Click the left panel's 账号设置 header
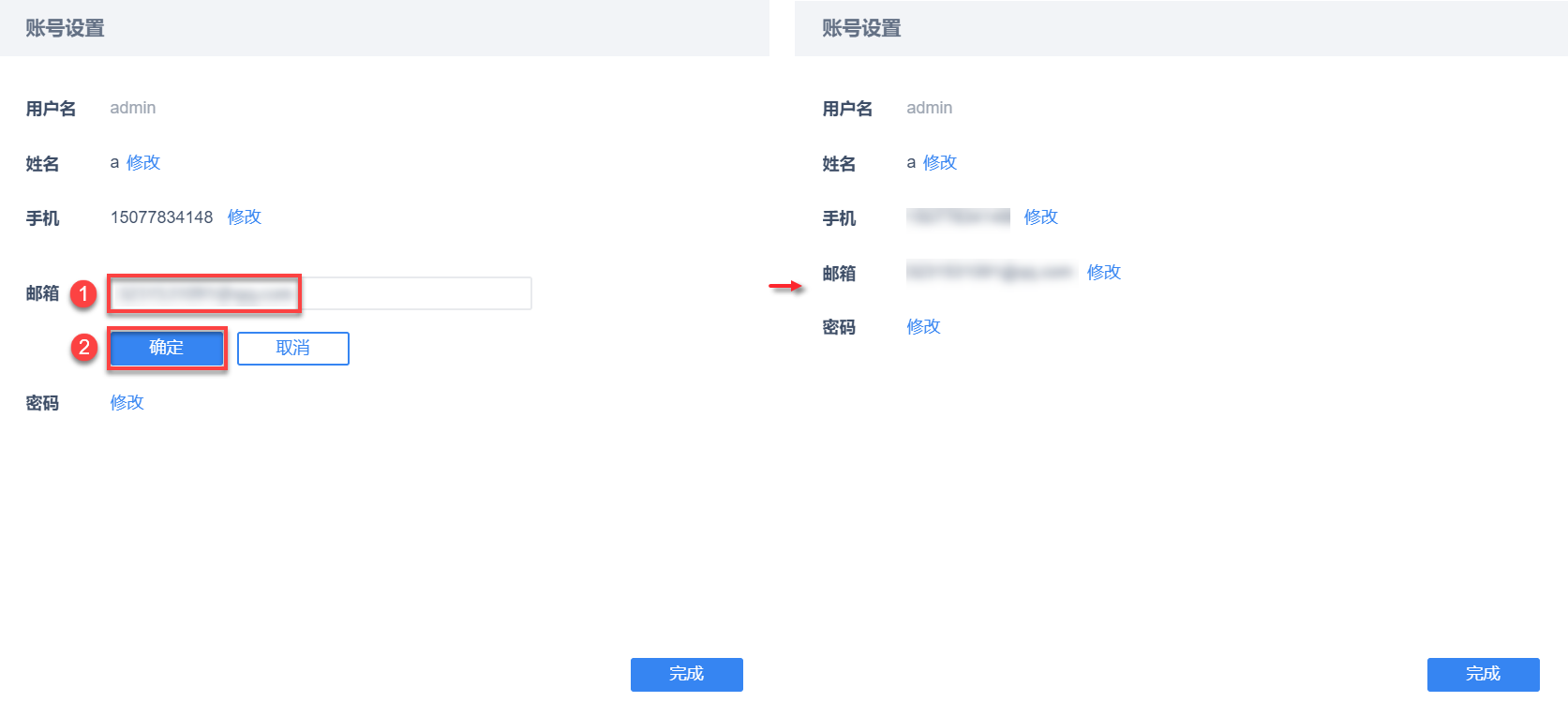Image resolution: width=1568 pixels, height=702 pixels. coord(65,28)
